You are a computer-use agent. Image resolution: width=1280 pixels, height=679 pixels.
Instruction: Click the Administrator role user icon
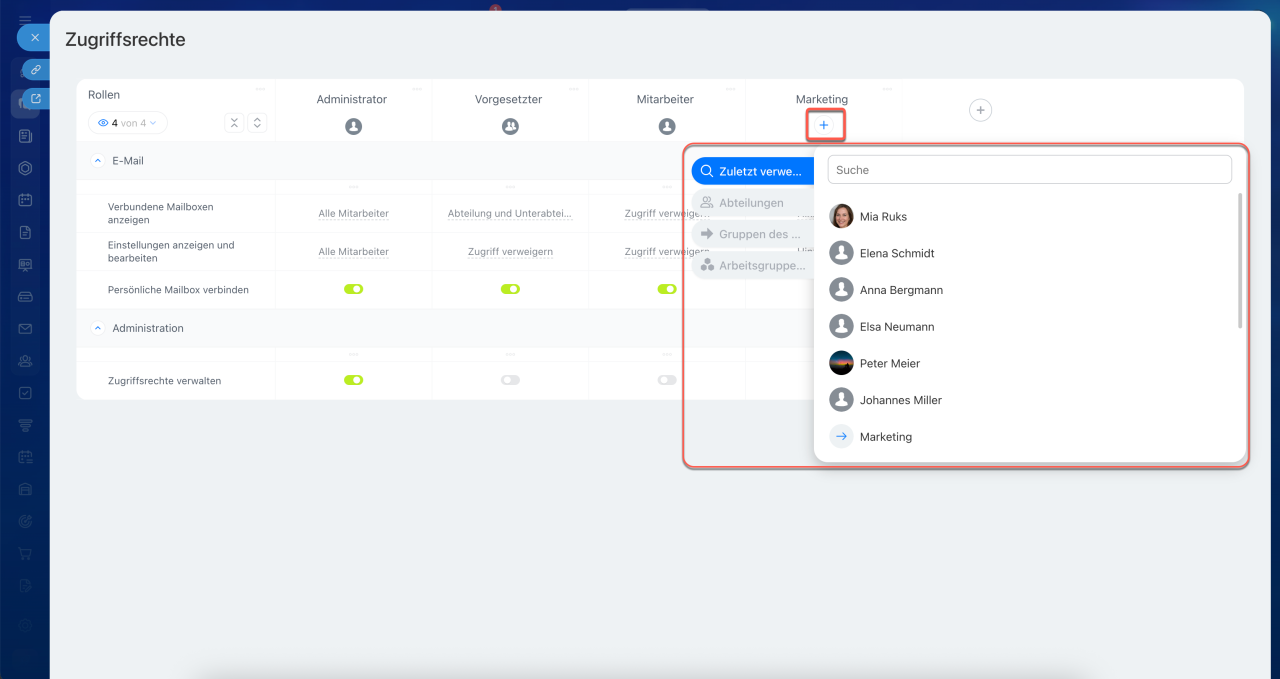(353, 127)
